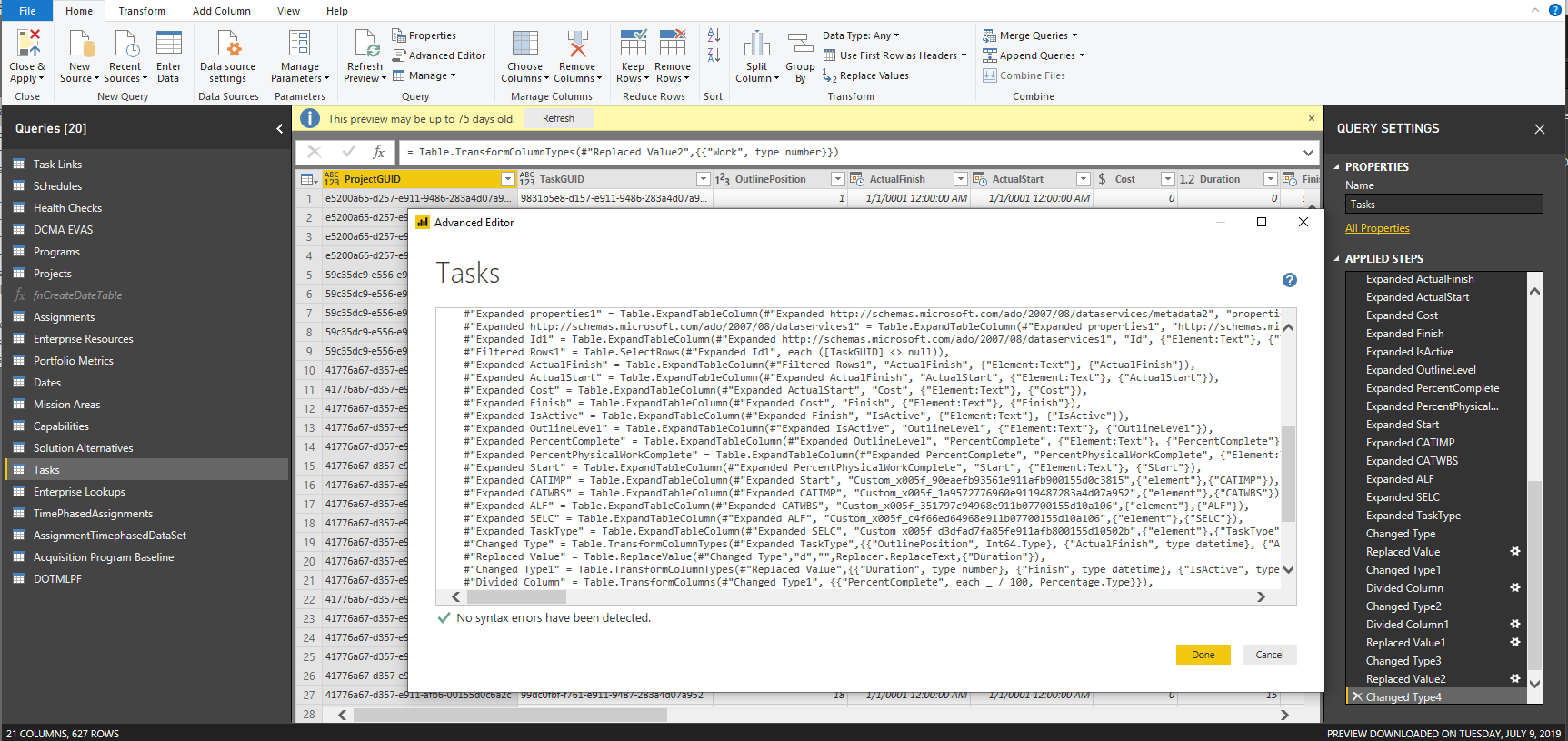This screenshot has height=741, width=1568.
Task: Open the Data Type: Any dropdown
Action: [x=861, y=35]
